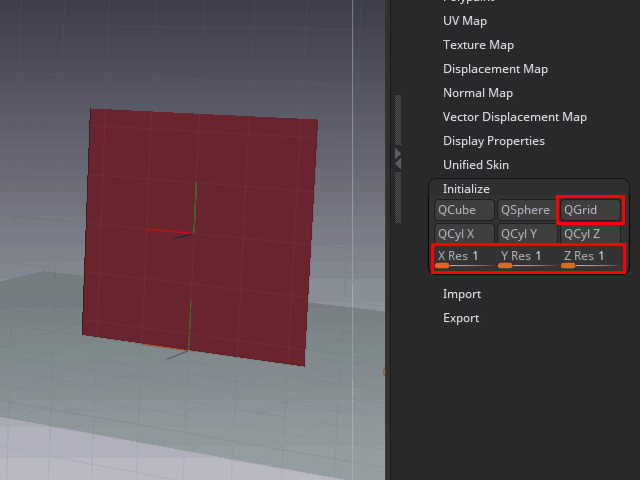
Task: Click the QCube primitive button
Action: [464, 210]
